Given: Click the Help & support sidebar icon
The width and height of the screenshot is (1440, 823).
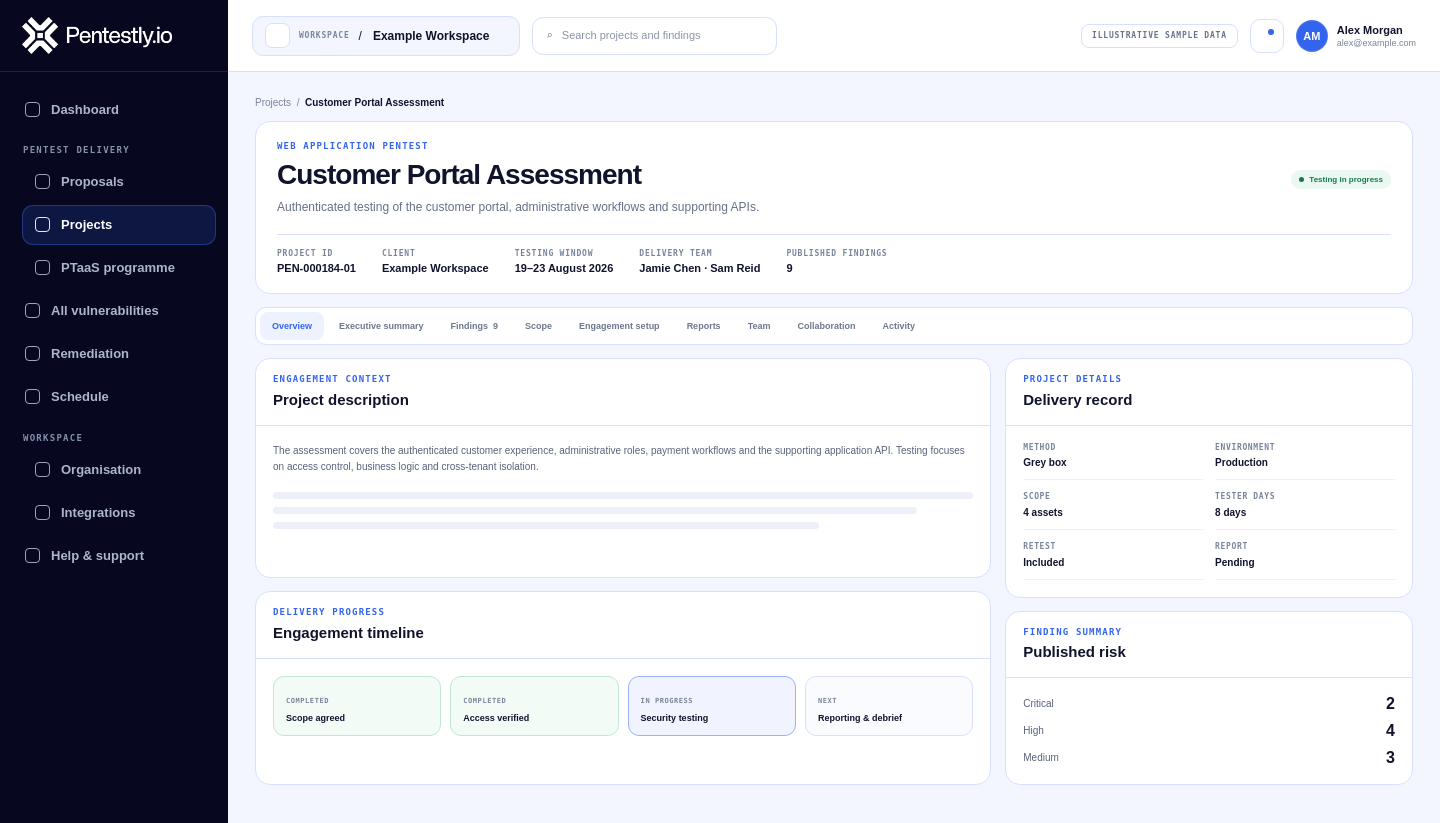Looking at the screenshot, I should (33, 556).
